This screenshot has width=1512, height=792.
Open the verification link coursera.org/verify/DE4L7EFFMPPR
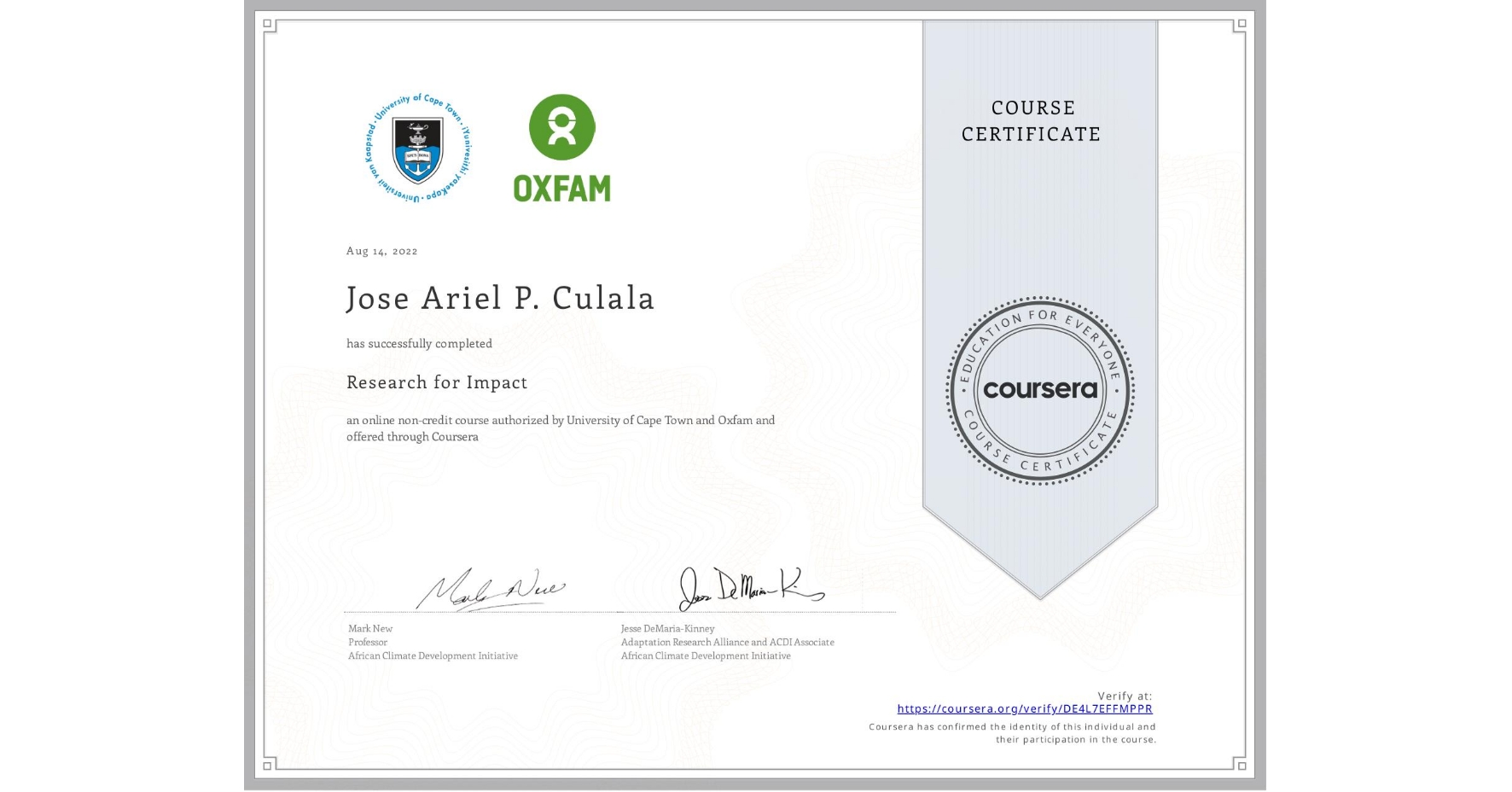1024,708
